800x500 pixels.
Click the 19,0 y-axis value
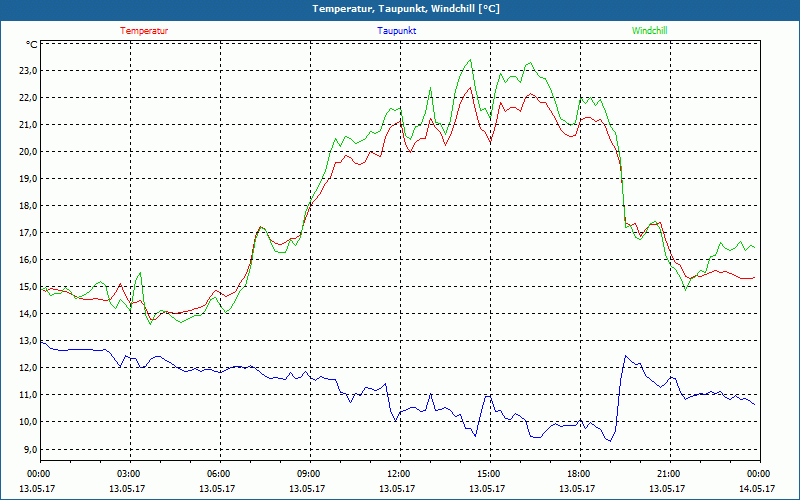pos(28,179)
